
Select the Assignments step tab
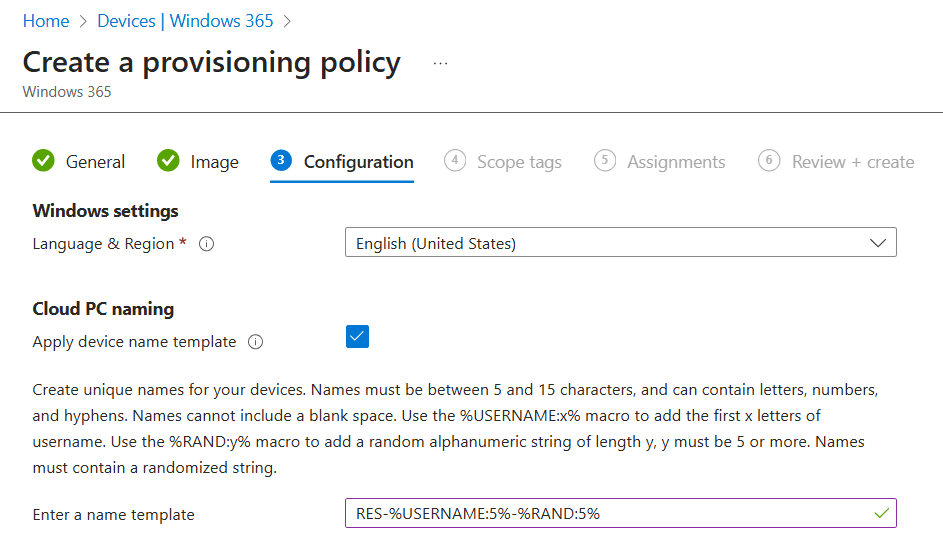676,162
